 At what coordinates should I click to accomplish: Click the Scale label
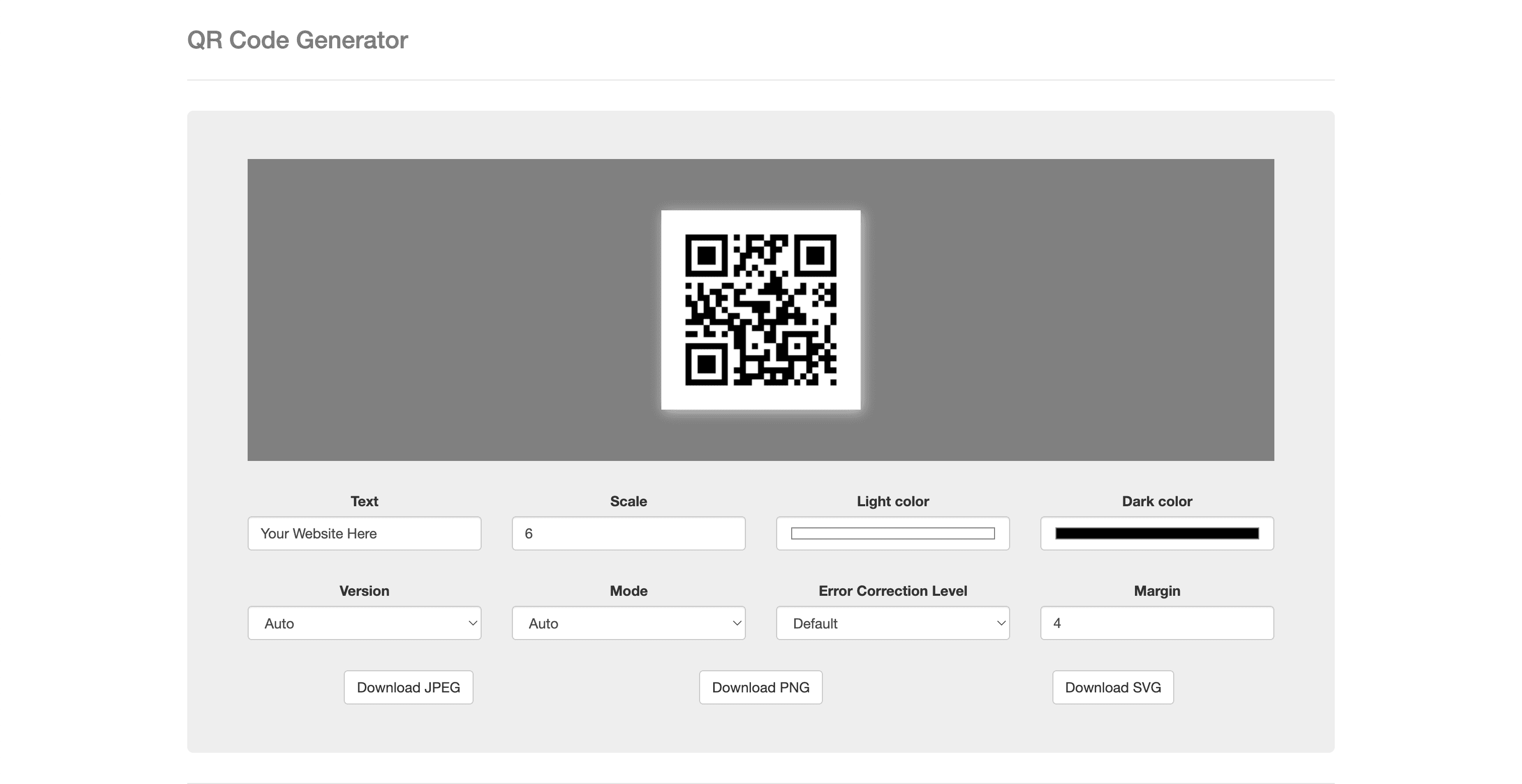tap(628, 500)
